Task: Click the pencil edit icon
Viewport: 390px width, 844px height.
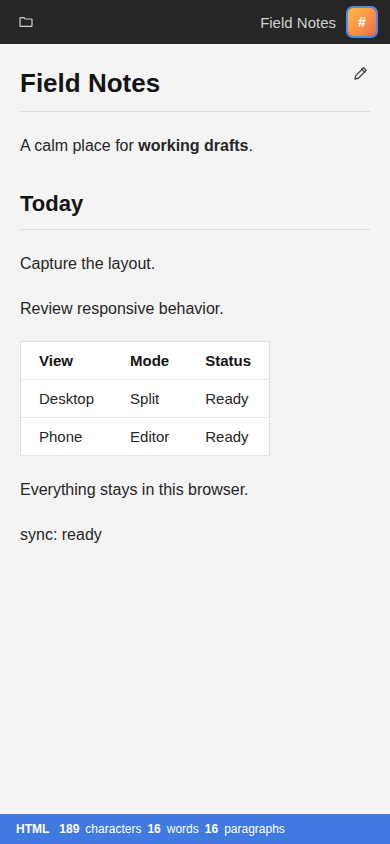Action: 360,74
